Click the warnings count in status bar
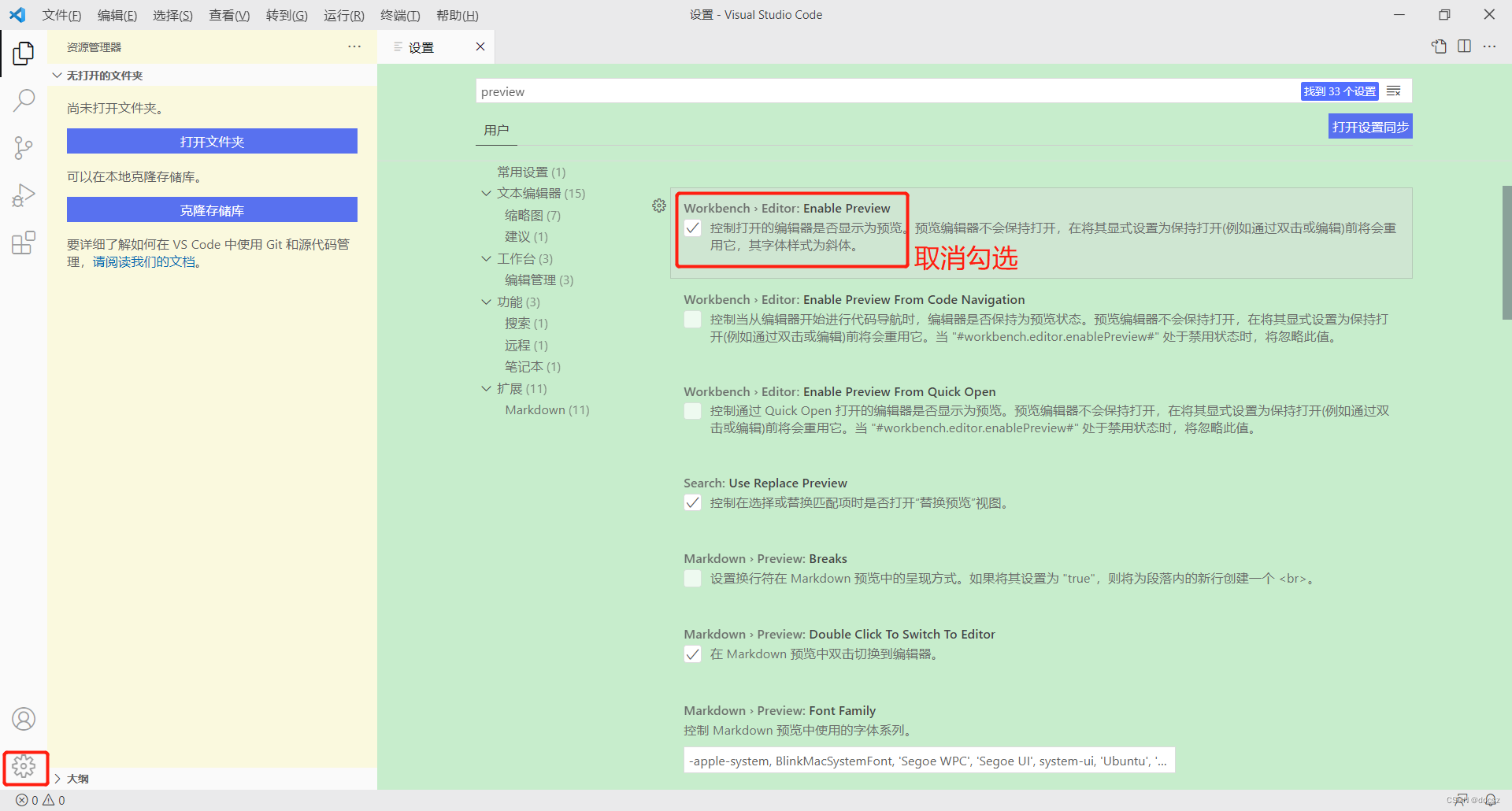 (x=54, y=800)
